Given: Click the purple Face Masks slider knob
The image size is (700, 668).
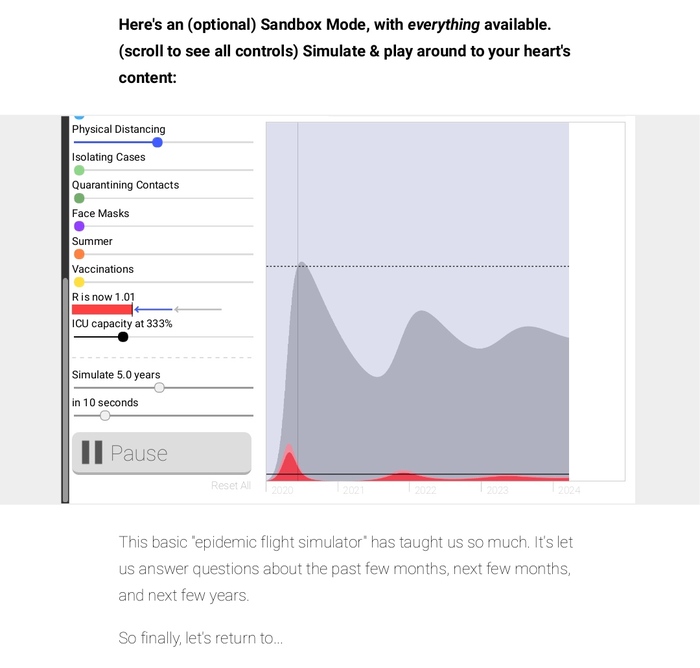Looking at the screenshot, I should click(x=79, y=226).
